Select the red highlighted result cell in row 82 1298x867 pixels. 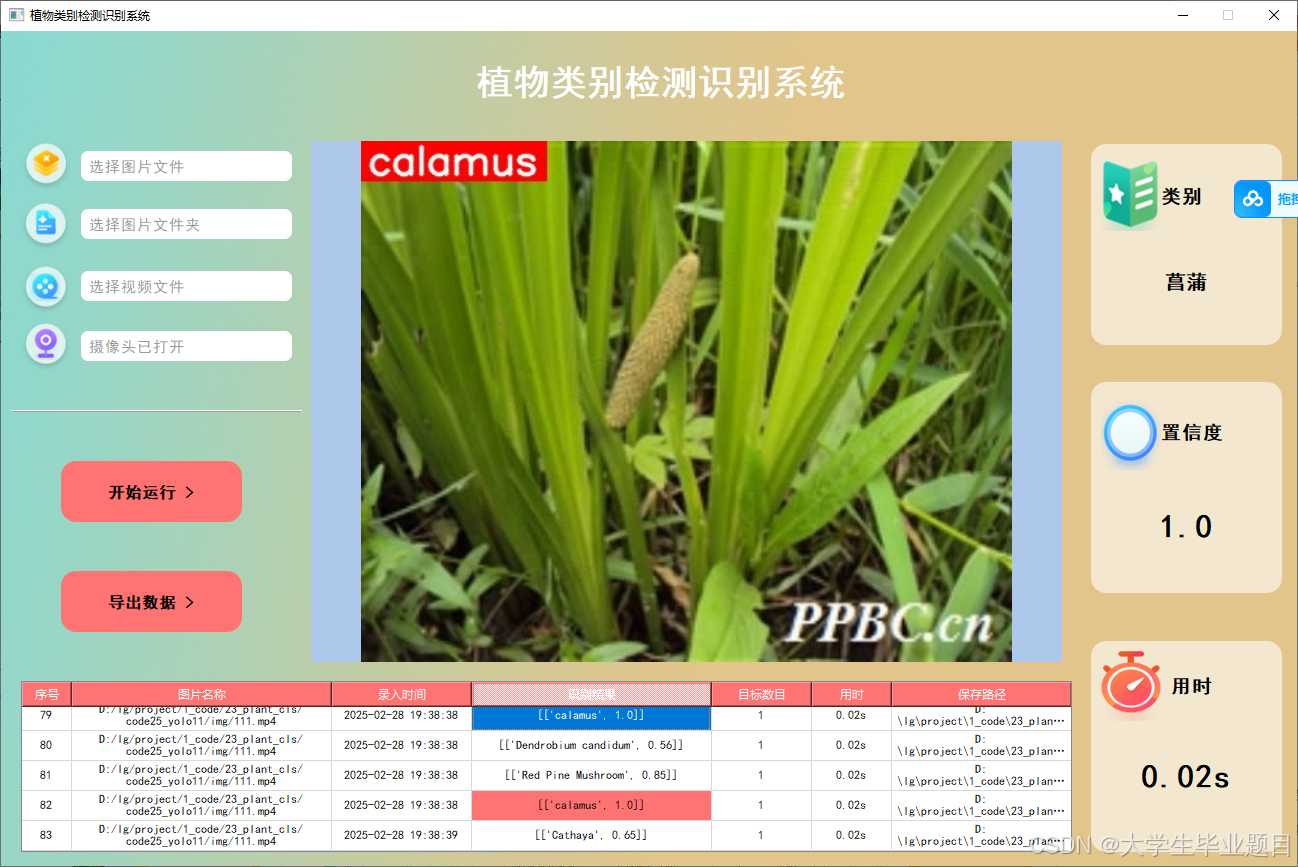[590, 805]
